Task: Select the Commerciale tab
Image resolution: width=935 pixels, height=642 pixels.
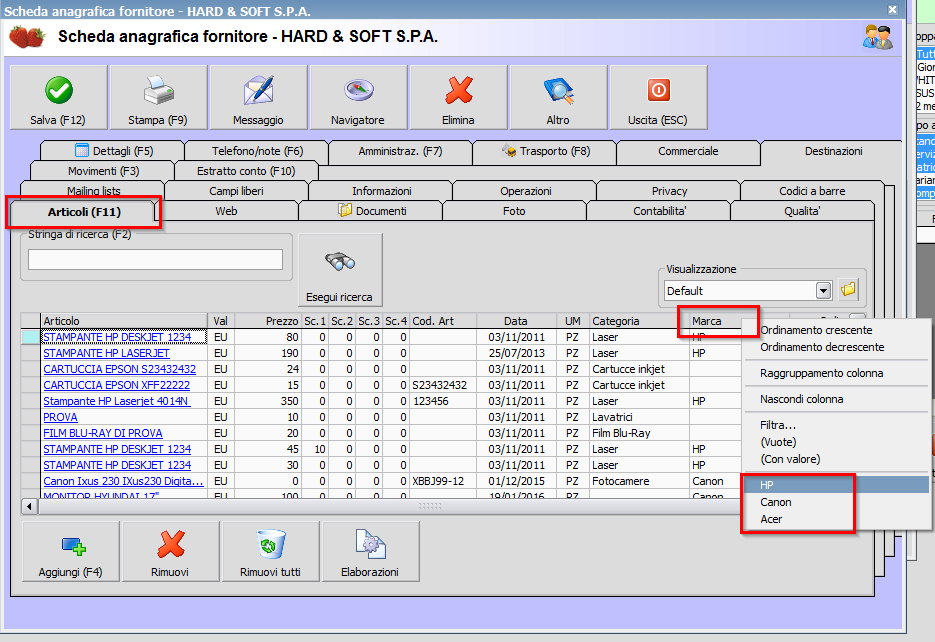Action: [x=688, y=151]
